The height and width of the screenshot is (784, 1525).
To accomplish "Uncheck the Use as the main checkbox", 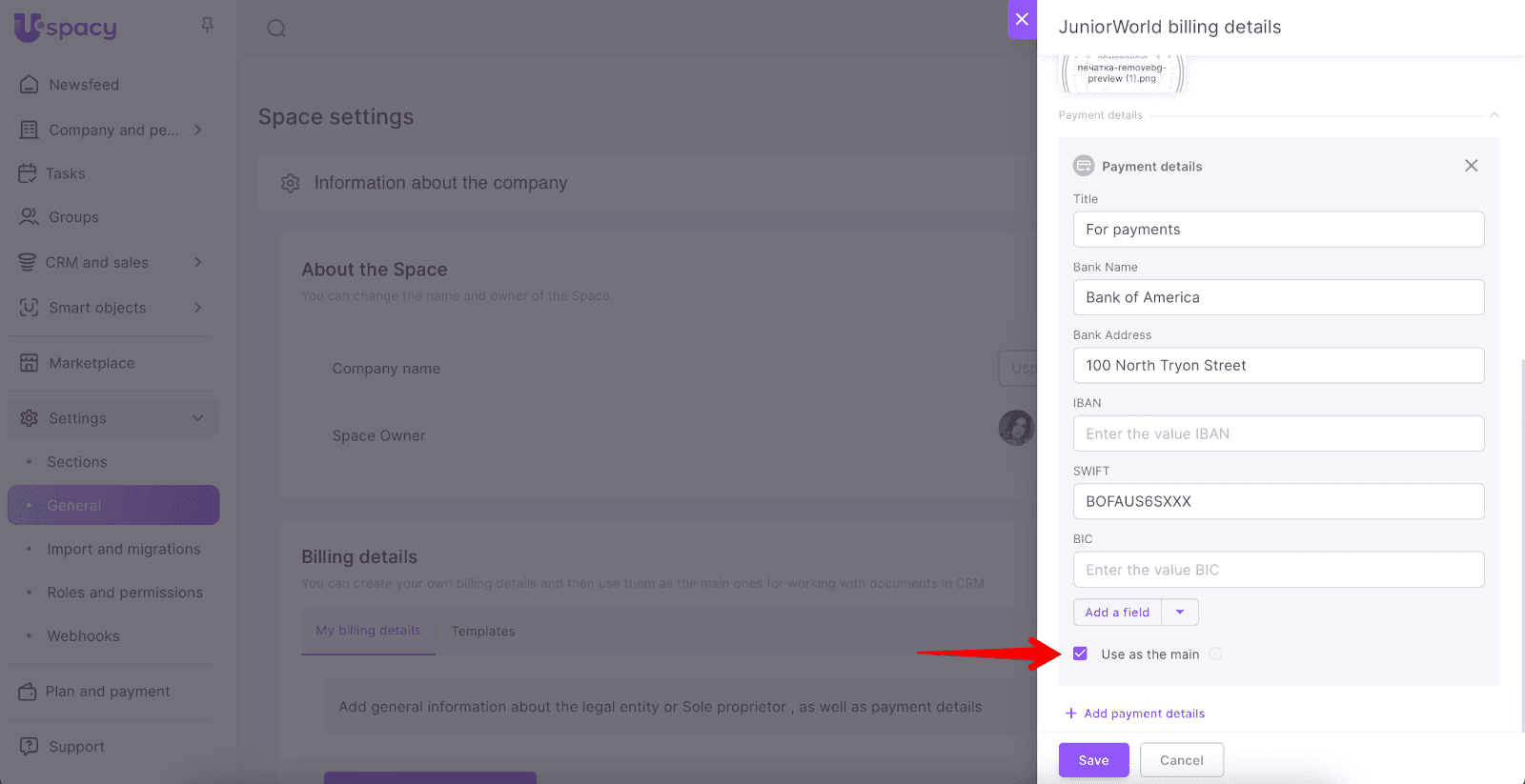I will click(1080, 653).
